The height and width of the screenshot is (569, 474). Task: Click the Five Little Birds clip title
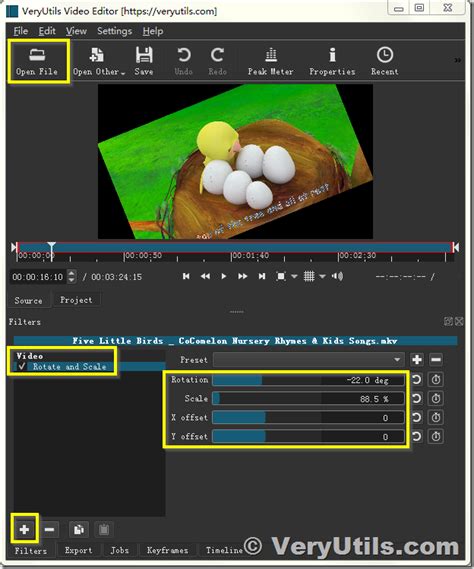[235, 341]
